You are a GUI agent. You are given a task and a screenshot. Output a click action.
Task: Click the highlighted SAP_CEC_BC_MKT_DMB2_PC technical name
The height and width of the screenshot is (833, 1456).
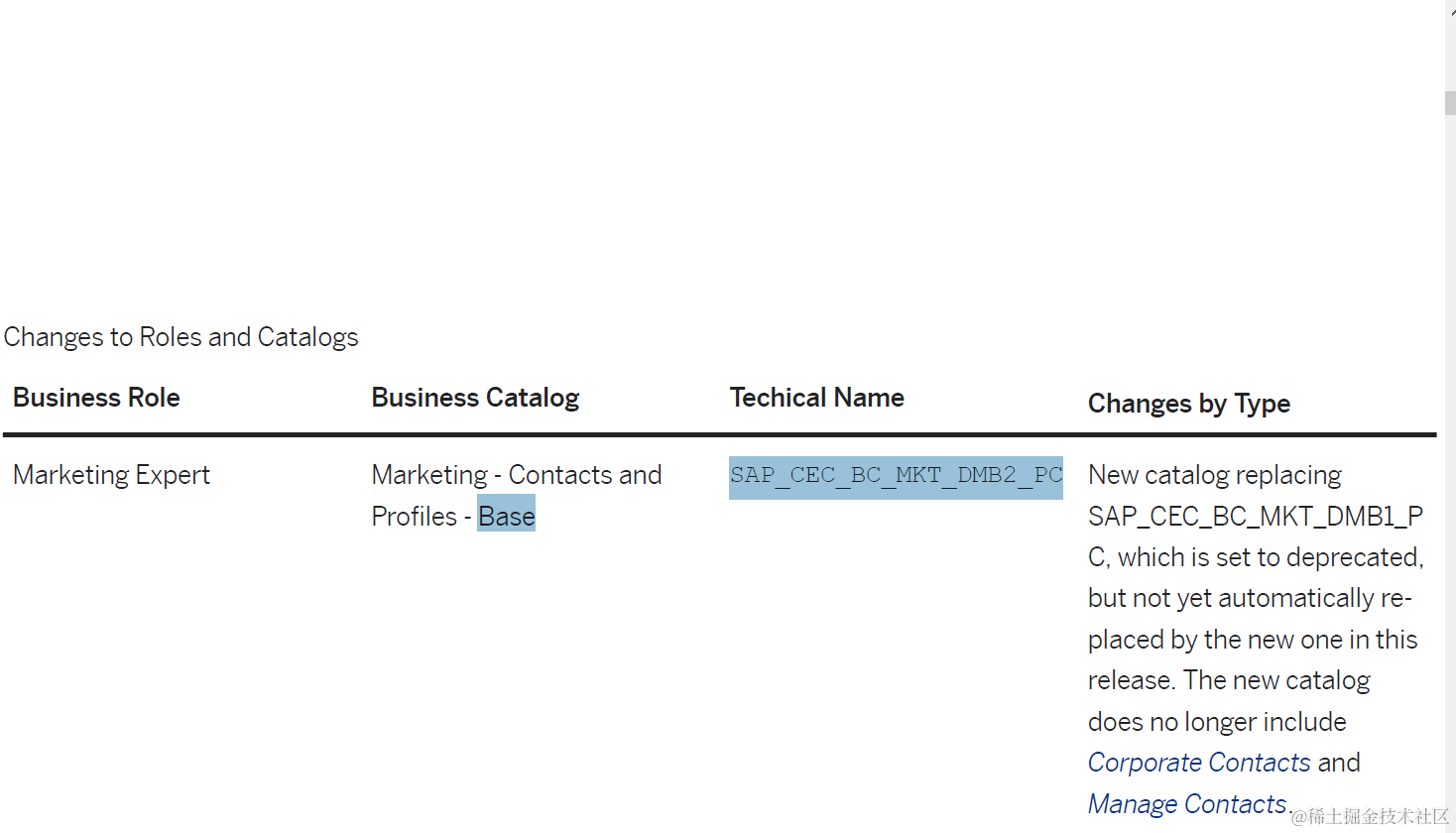point(896,476)
